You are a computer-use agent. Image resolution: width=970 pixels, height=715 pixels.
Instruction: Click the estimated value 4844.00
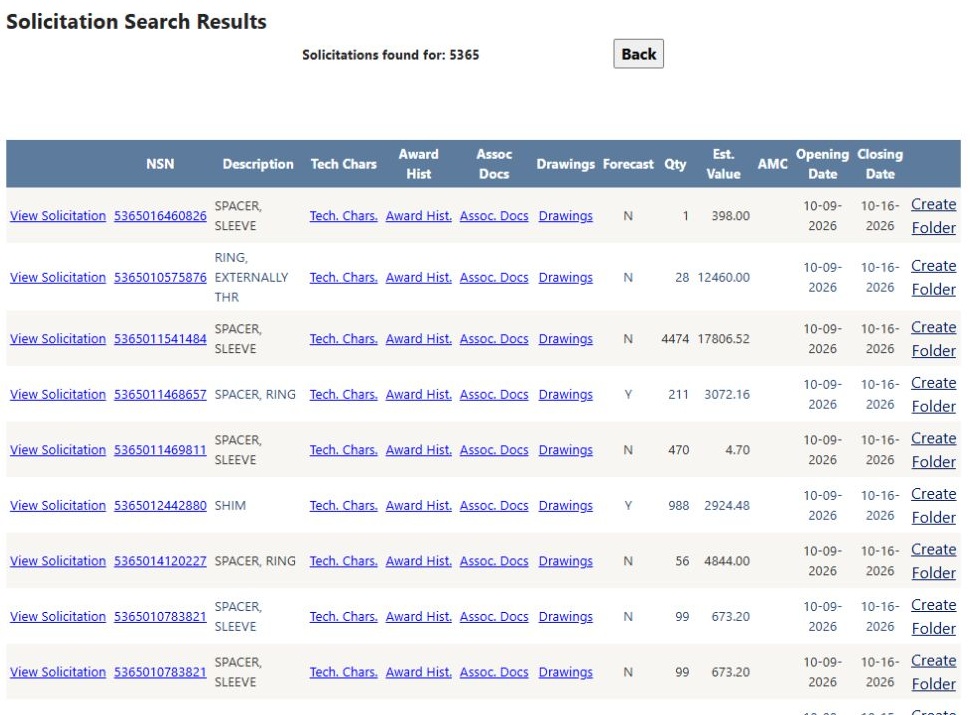point(727,561)
